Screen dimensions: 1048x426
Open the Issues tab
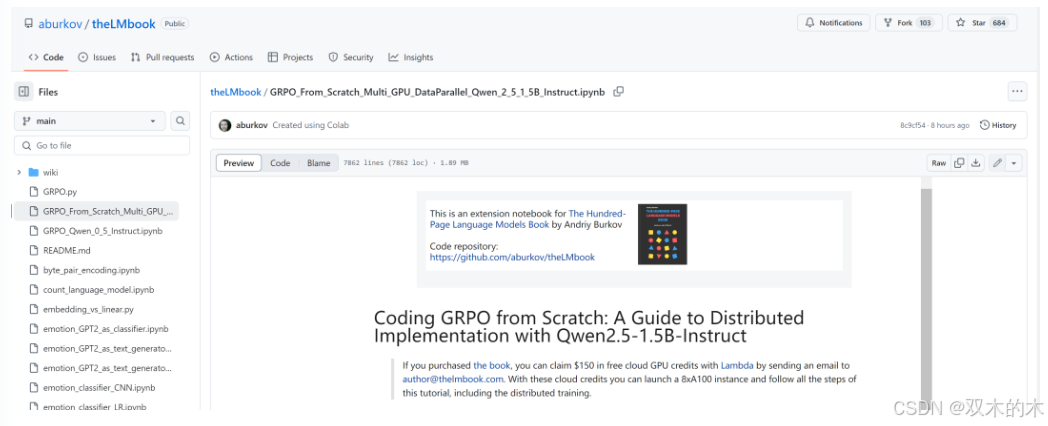pos(97,58)
